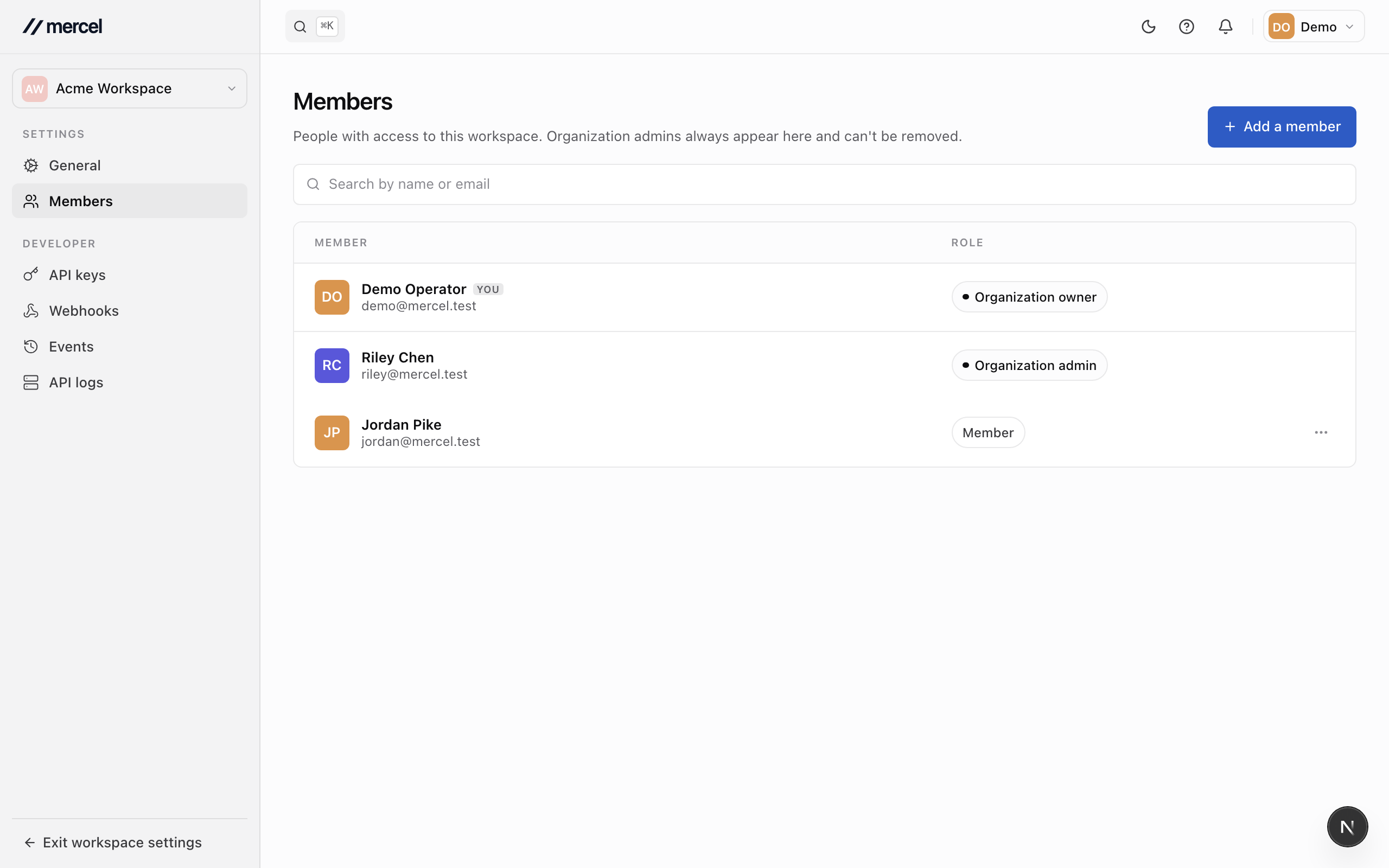Expand the Acme Workspace switcher
Viewport: 1389px width, 868px height.
click(x=130, y=88)
